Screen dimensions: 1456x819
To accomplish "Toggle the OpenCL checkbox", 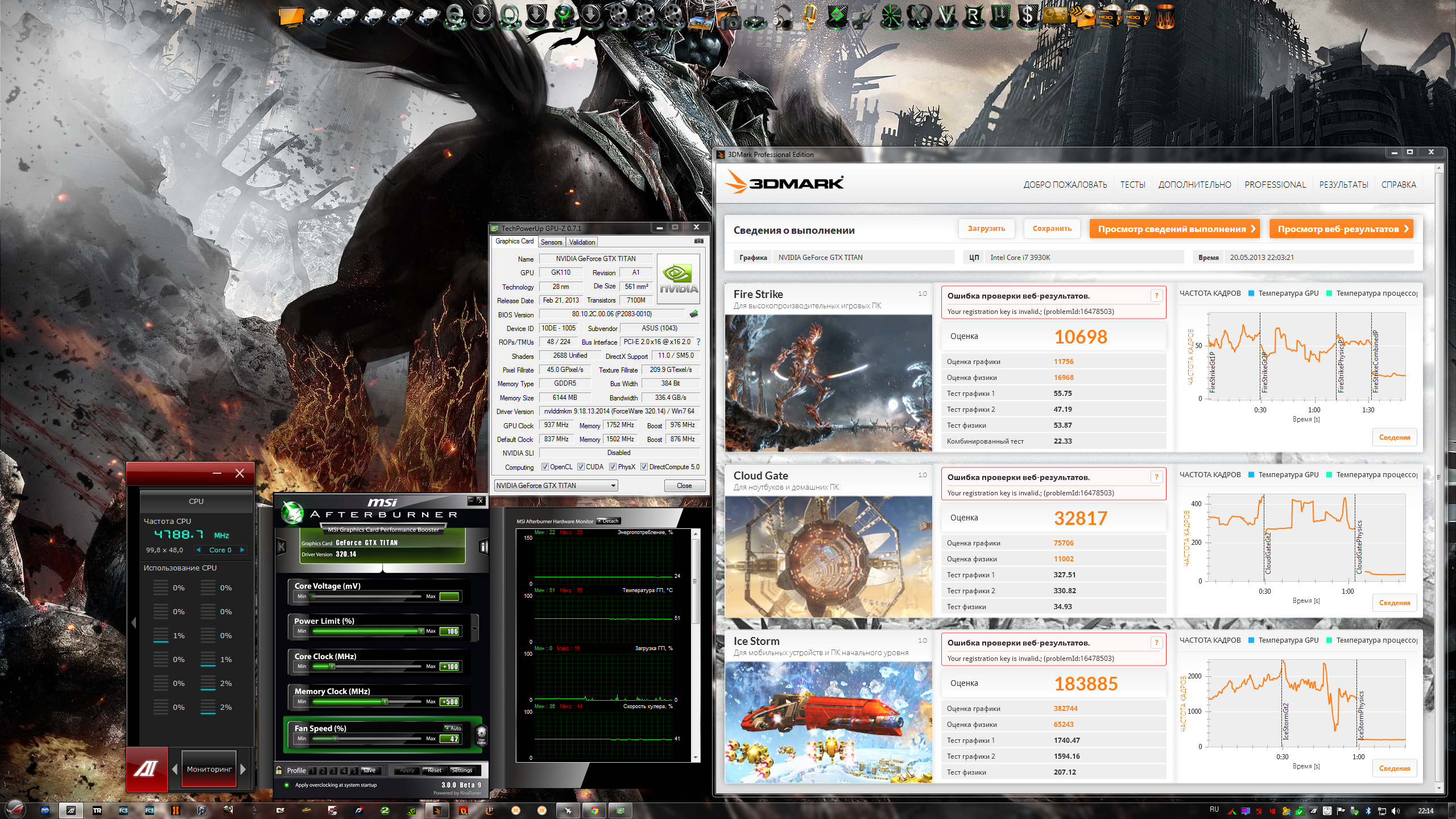I will (545, 467).
